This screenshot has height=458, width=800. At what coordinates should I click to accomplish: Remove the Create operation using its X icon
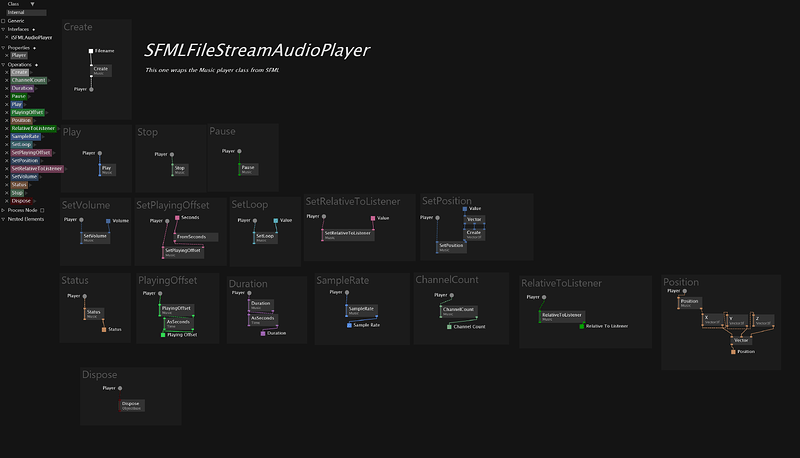pos(7,72)
